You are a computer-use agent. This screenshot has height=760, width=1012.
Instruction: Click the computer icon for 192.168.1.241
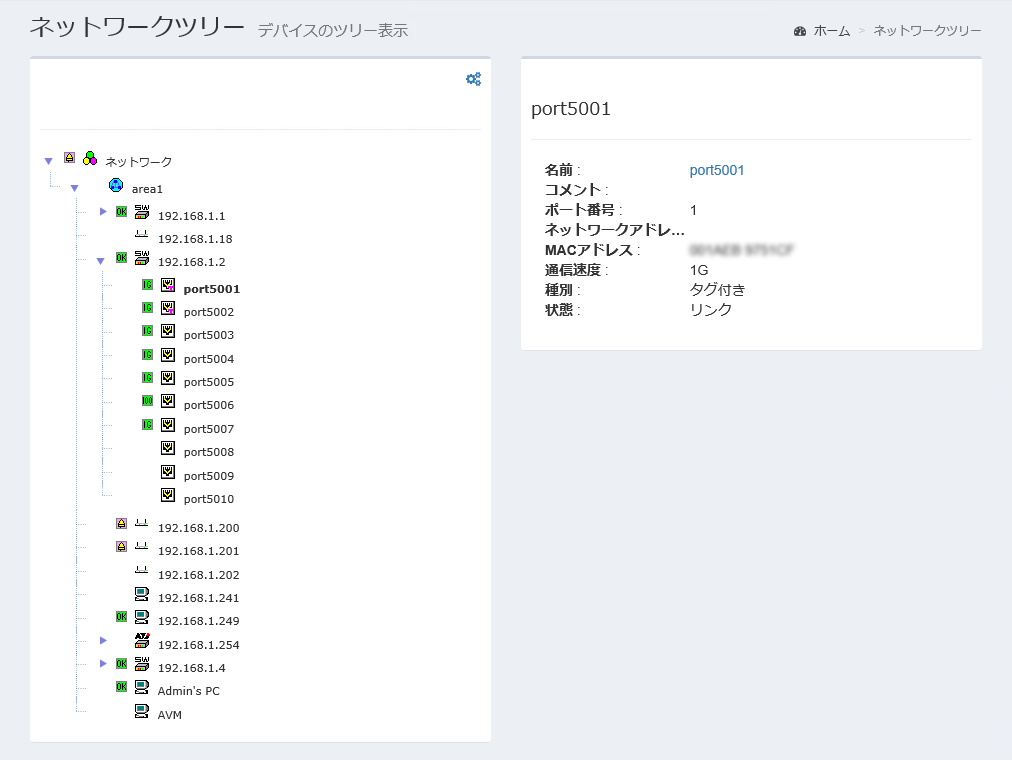click(142, 594)
